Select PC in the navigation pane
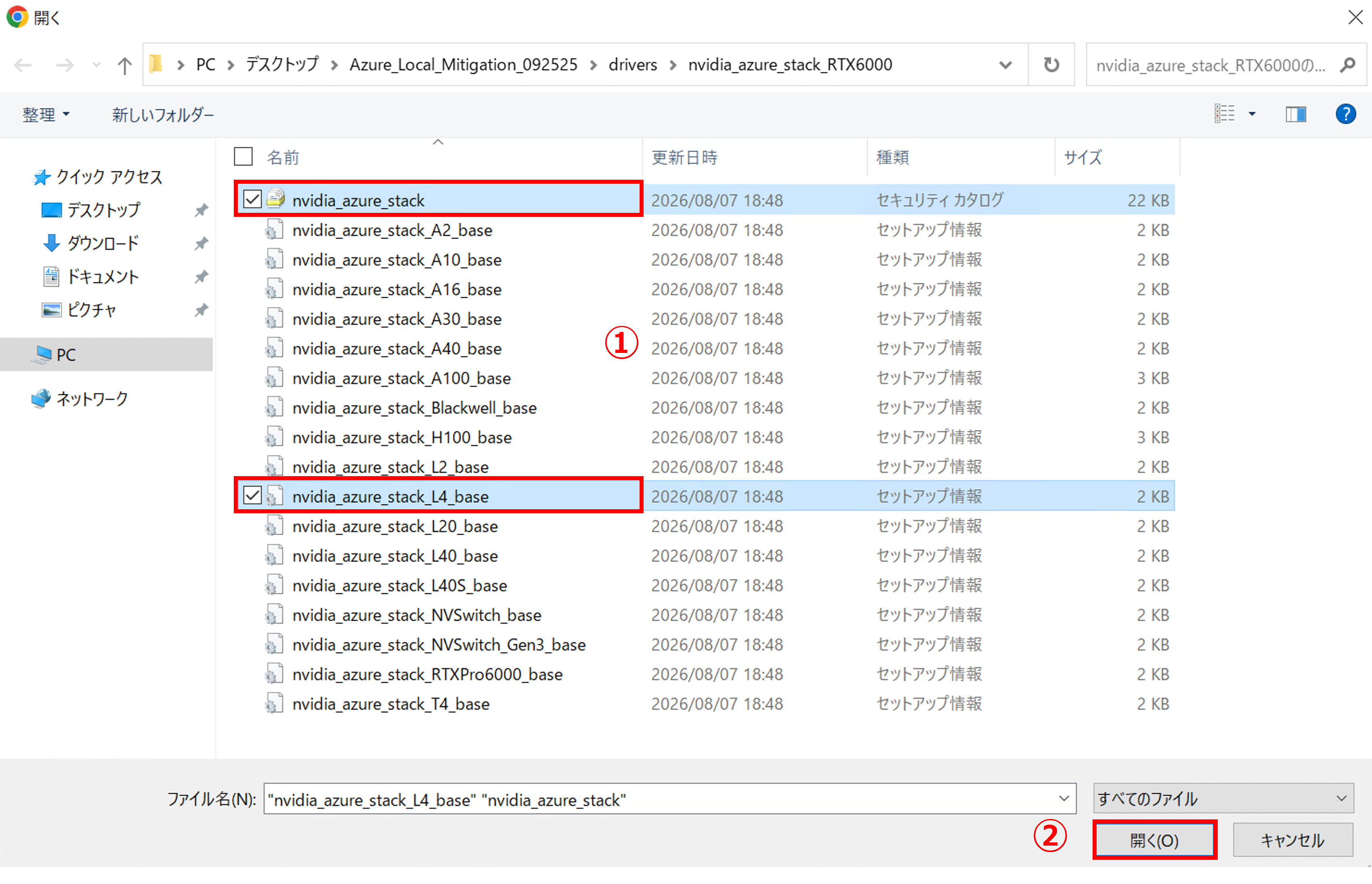This screenshot has height=884, width=1372. [107, 354]
